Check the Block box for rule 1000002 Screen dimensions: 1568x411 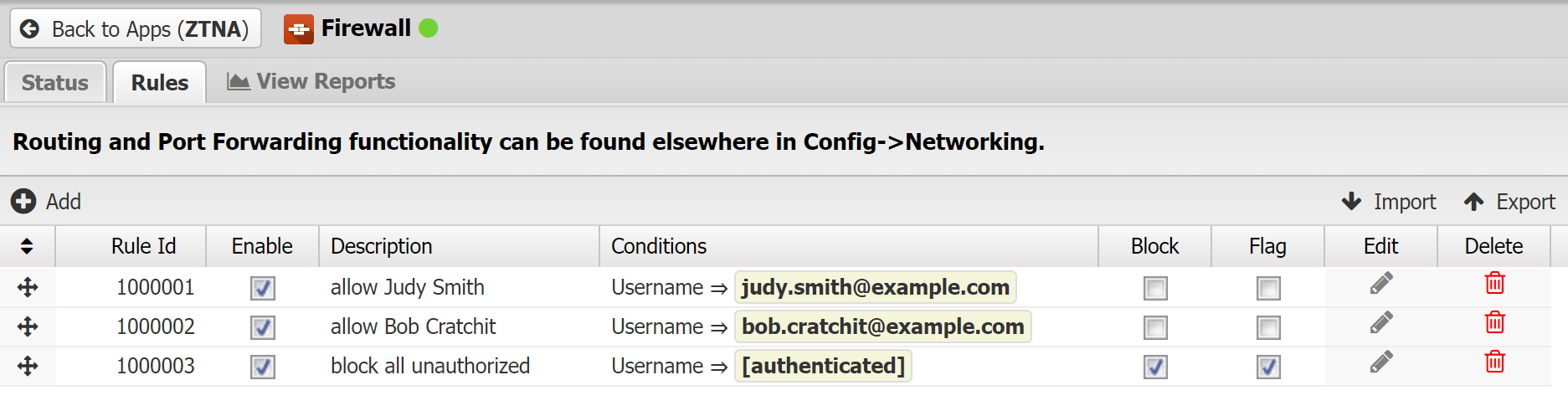tap(1155, 327)
